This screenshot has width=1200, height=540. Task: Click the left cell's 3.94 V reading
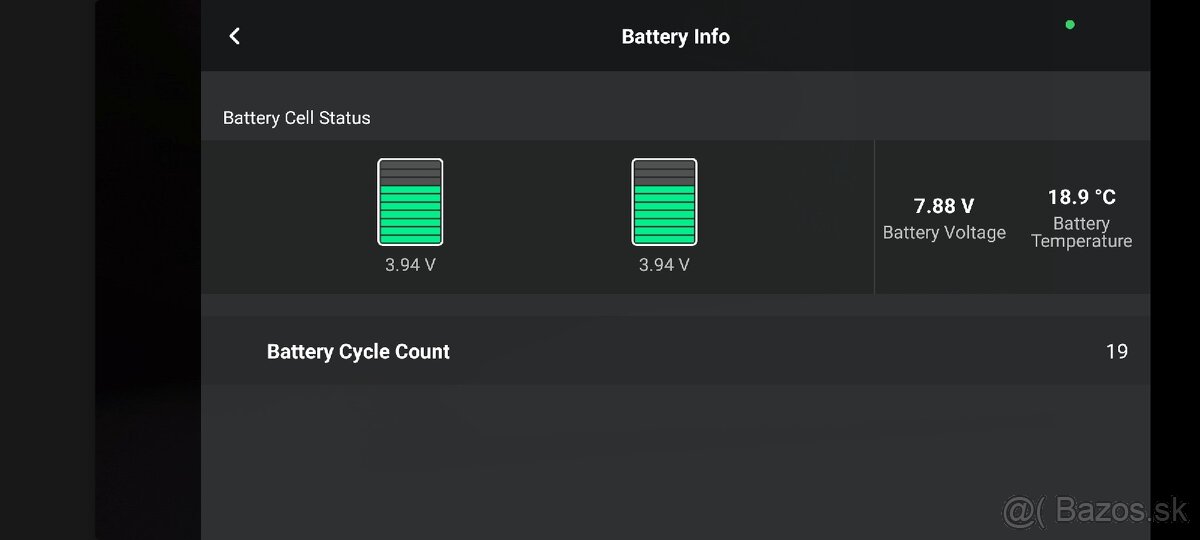coord(410,265)
